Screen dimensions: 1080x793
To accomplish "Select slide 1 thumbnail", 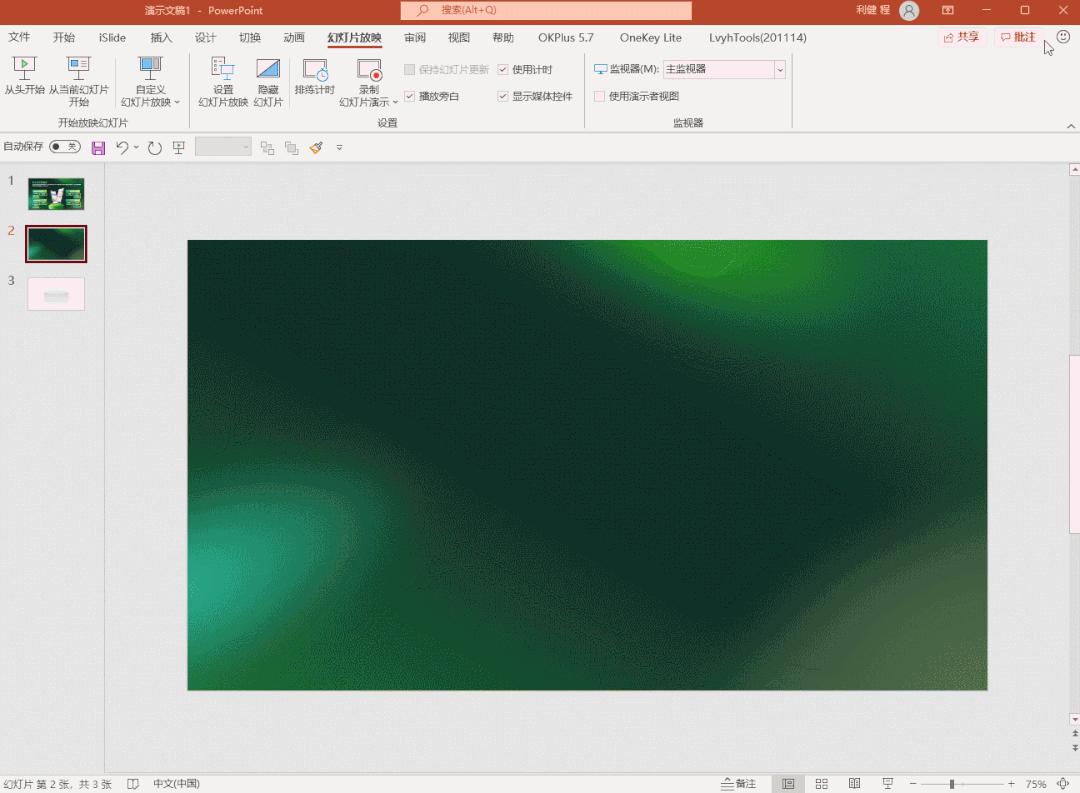I will click(x=56, y=194).
